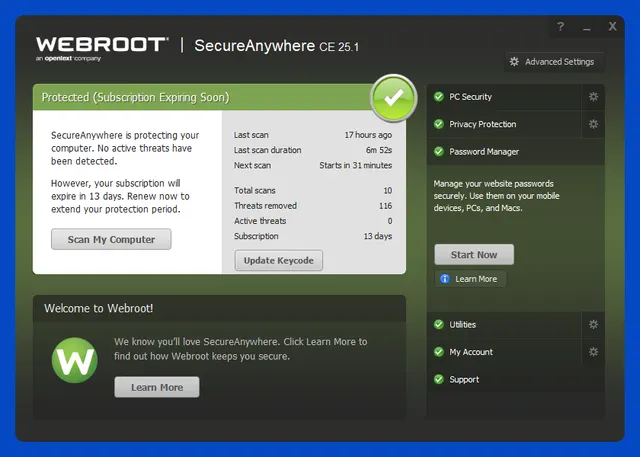
Task: Click the Last scan duration value 6m 52s
Action: coord(379,150)
